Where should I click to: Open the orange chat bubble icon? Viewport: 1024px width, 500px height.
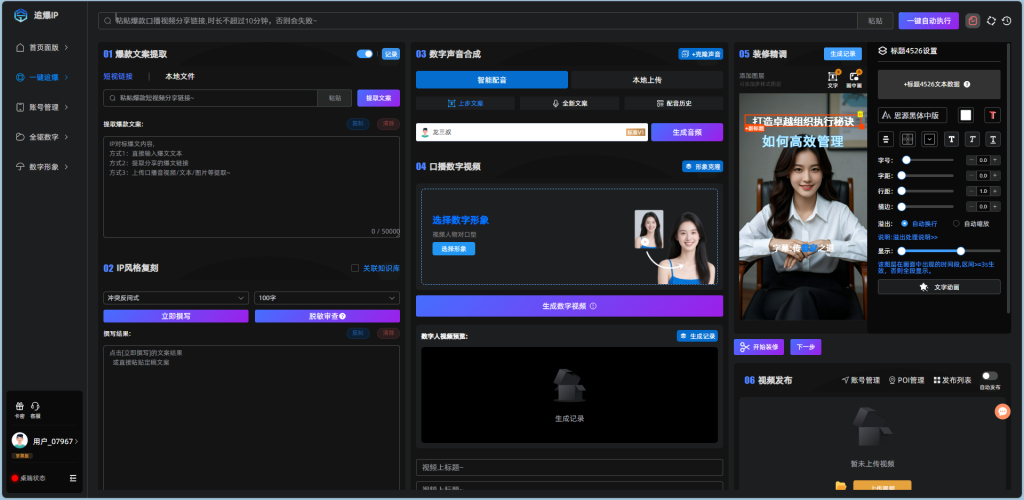pos(1002,411)
